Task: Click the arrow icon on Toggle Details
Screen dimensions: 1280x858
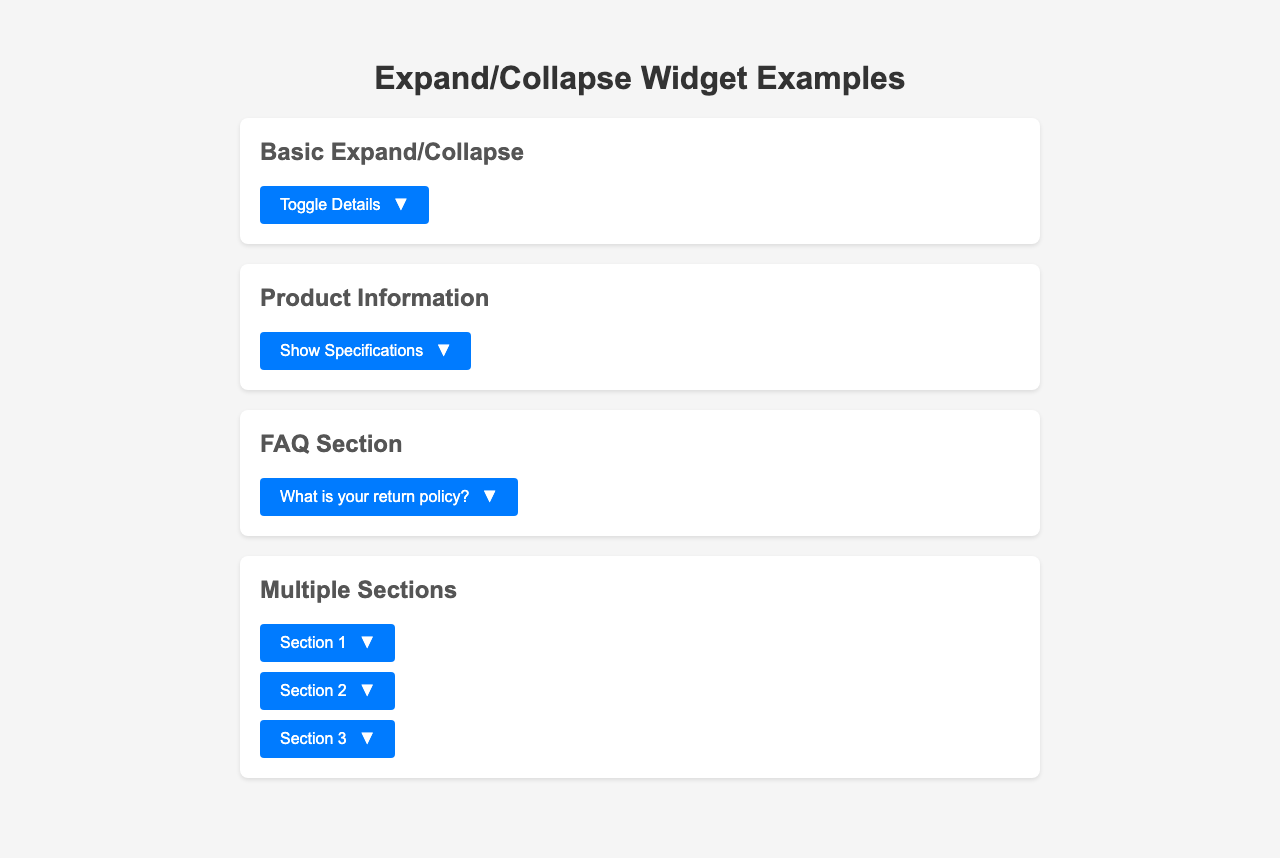Action: pyautogui.click(x=401, y=204)
